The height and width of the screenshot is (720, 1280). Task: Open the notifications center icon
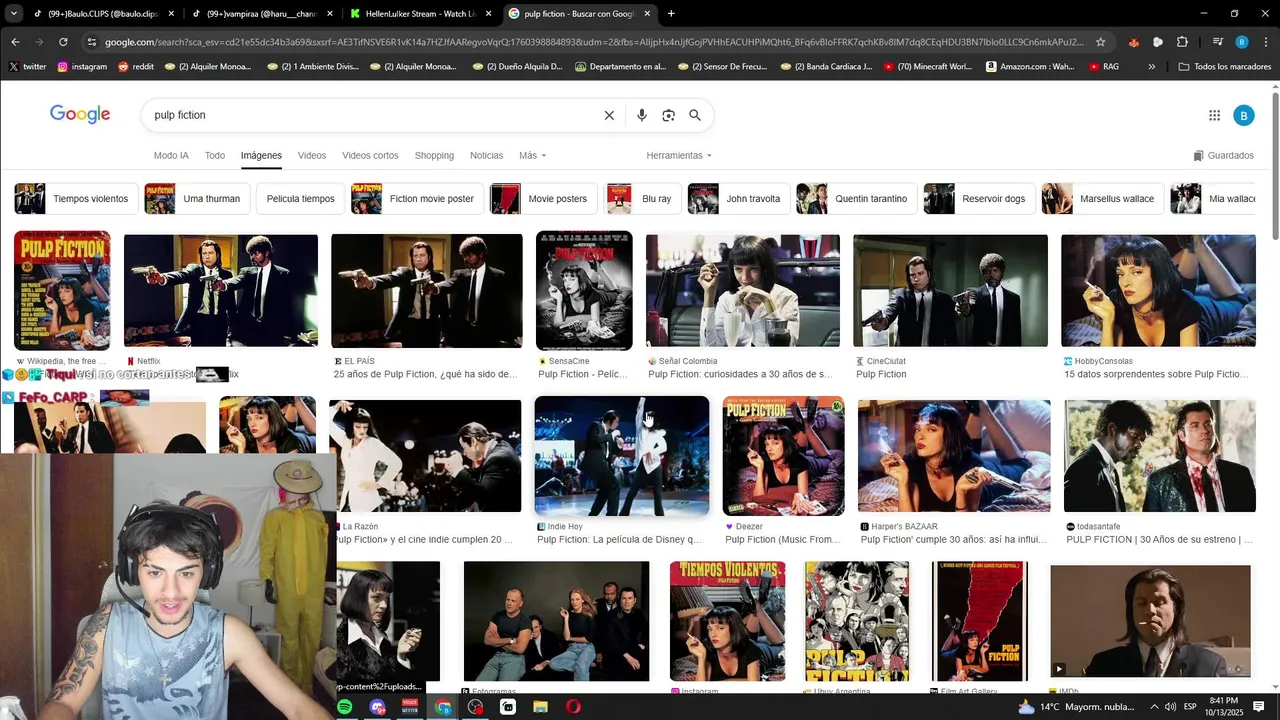point(1259,707)
